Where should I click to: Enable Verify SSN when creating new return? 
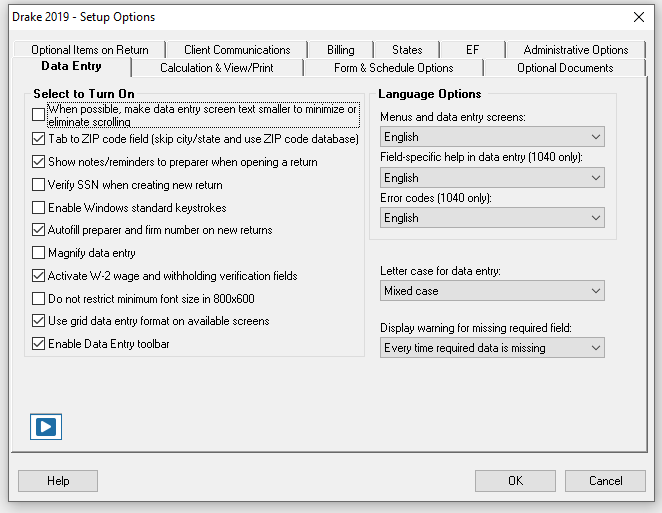click(38, 185)
